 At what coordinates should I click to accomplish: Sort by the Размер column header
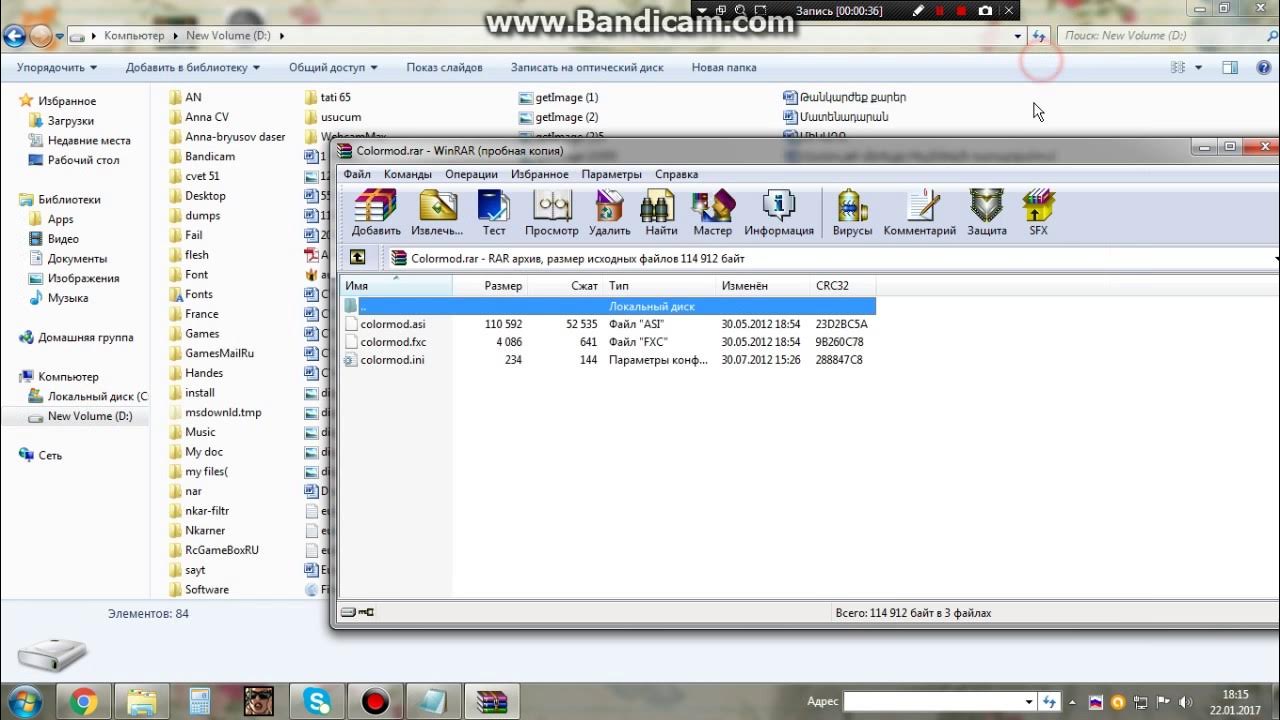coord(490,286)
